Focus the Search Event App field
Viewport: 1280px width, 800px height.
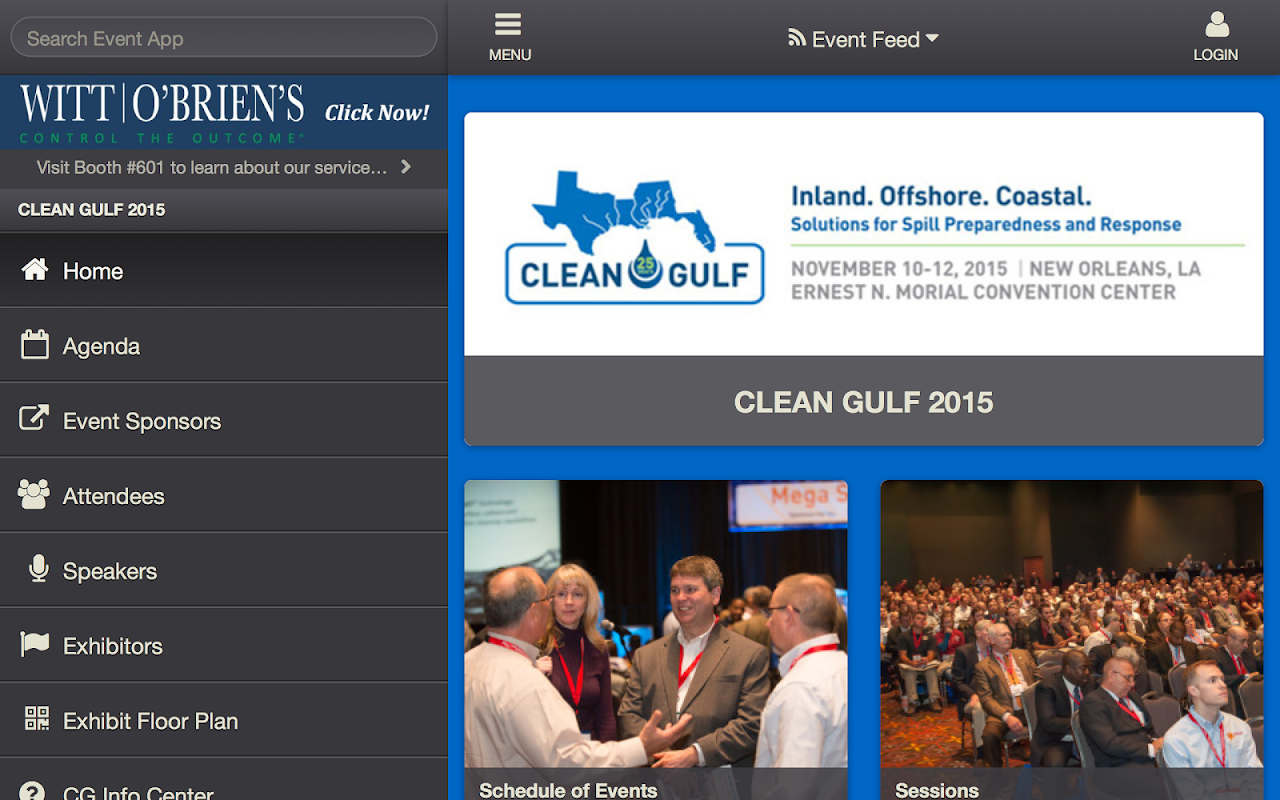[224, 38]
